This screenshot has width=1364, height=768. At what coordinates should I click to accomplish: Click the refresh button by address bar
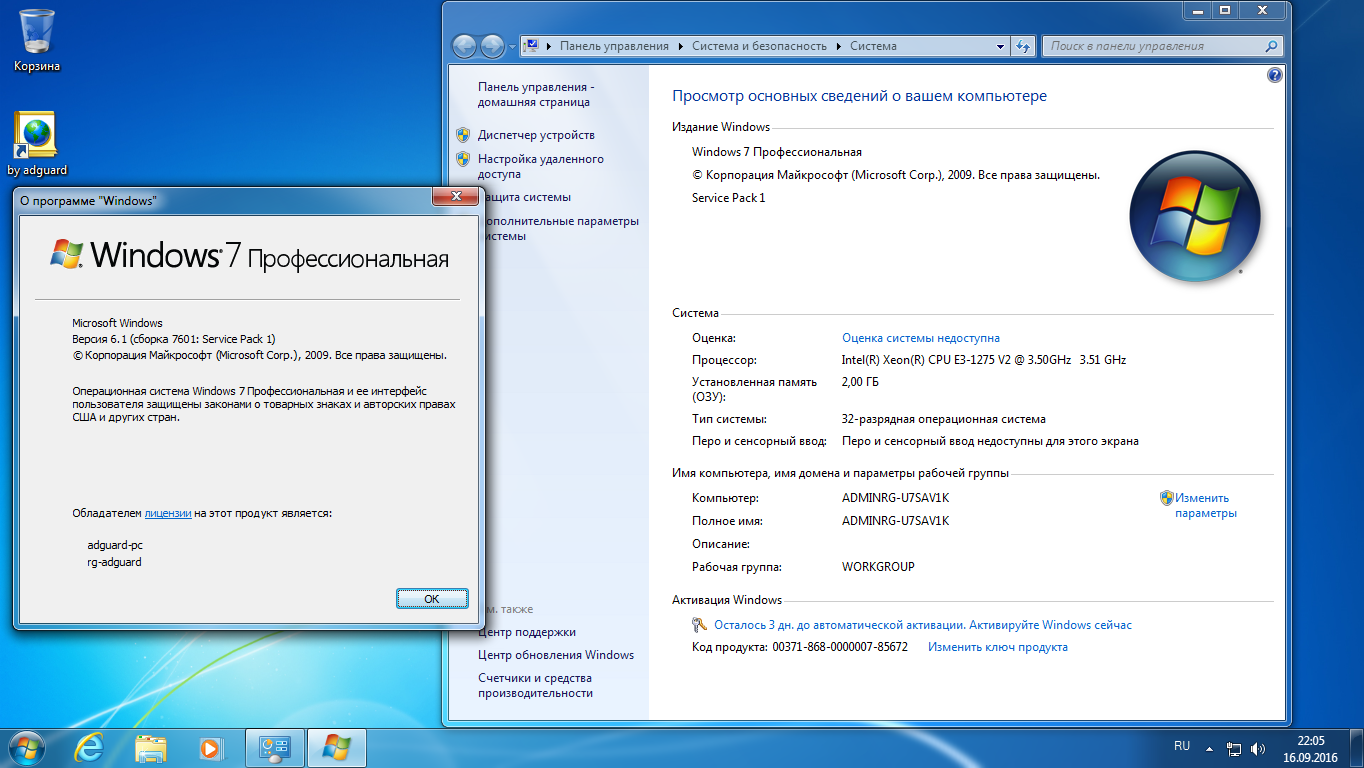[1023, 46]
